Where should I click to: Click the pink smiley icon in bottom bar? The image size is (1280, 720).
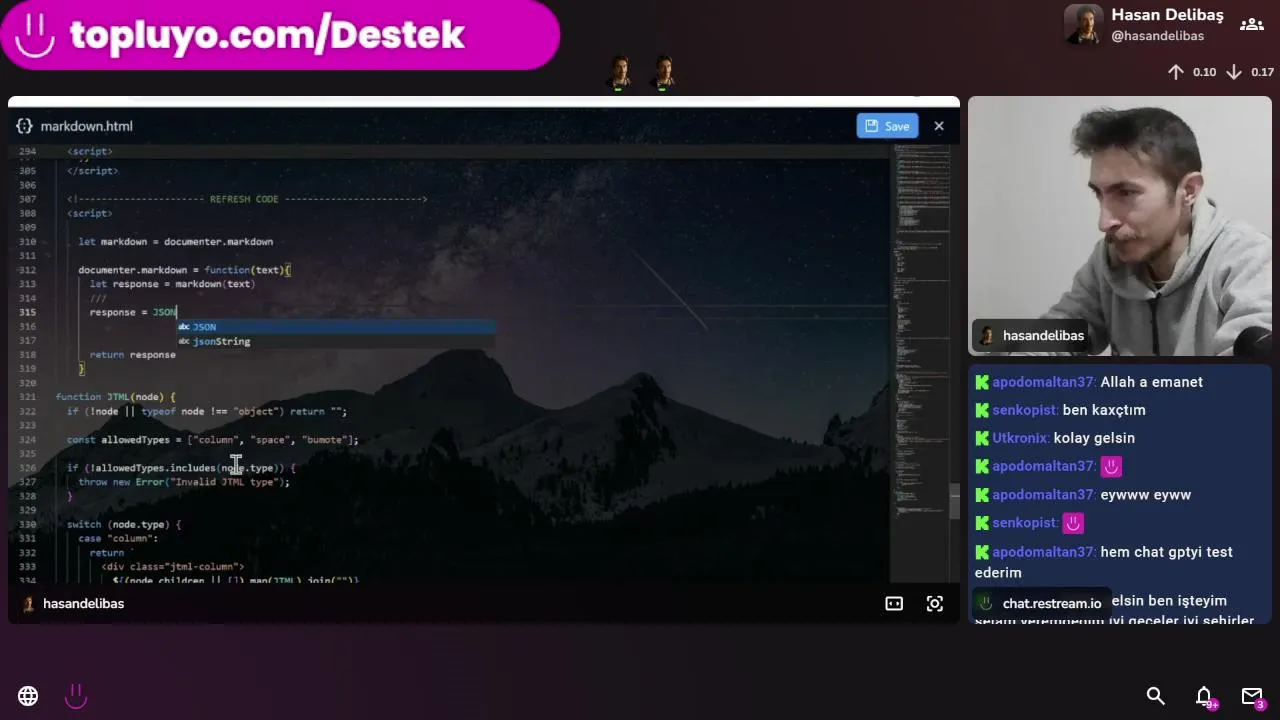[x=76, y=696]
